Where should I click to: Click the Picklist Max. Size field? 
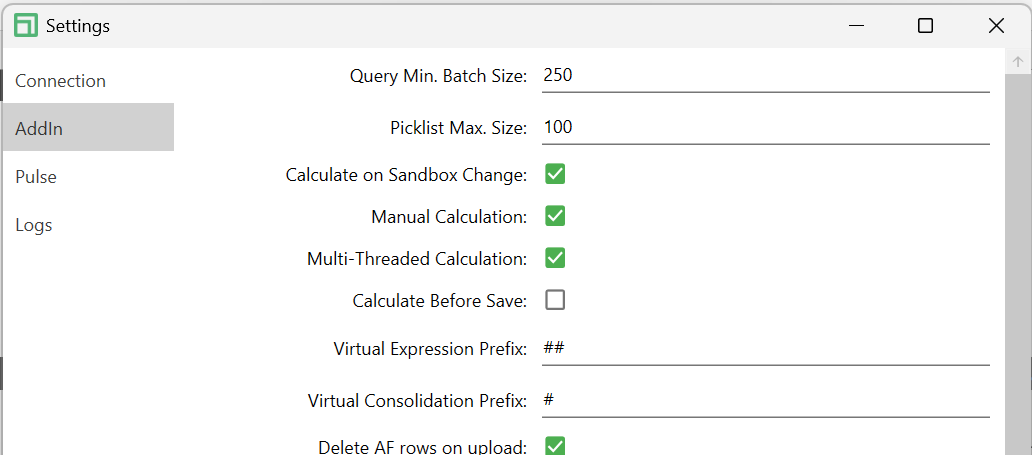click(765, 127)
